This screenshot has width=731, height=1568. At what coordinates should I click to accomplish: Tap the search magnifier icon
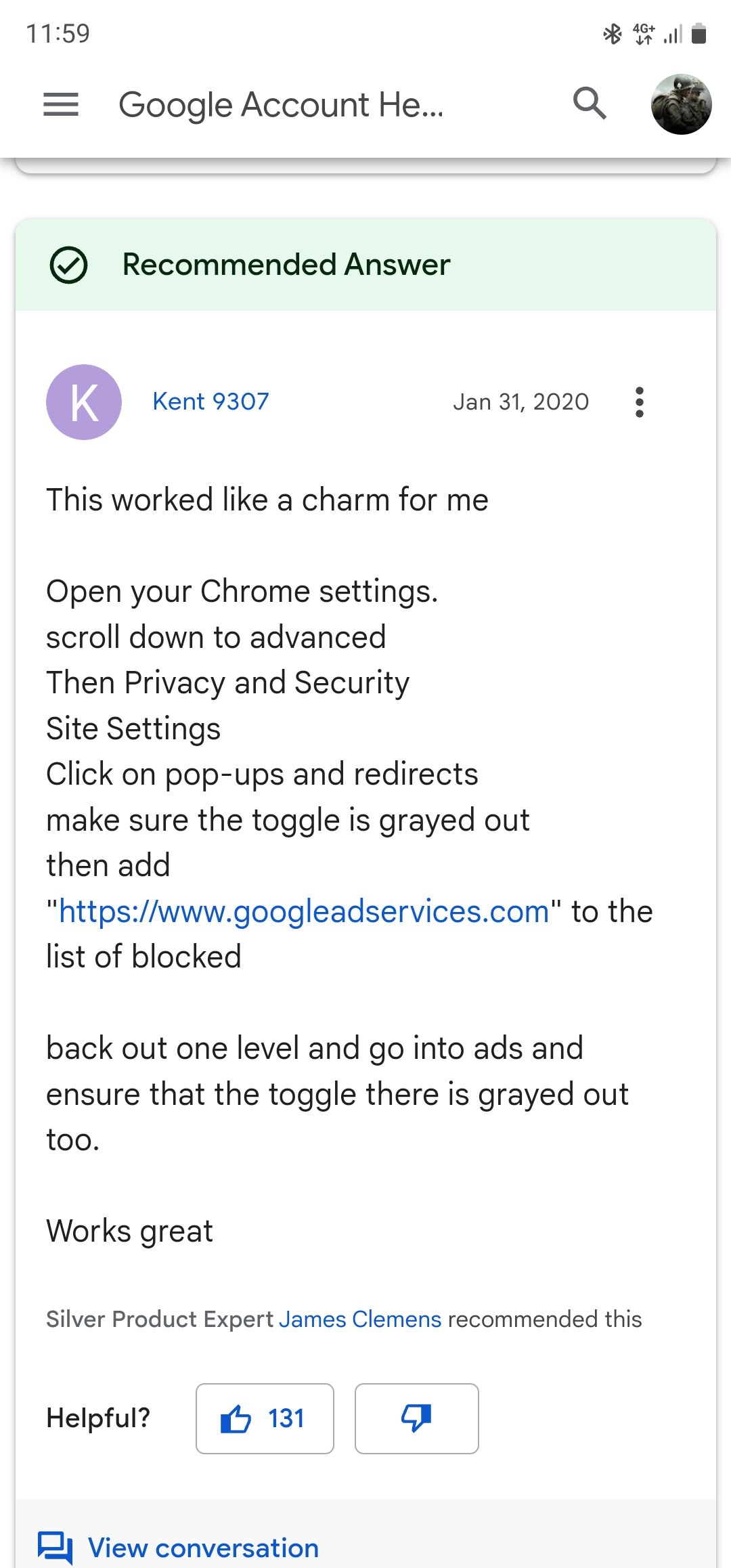[x=590, y=104]
